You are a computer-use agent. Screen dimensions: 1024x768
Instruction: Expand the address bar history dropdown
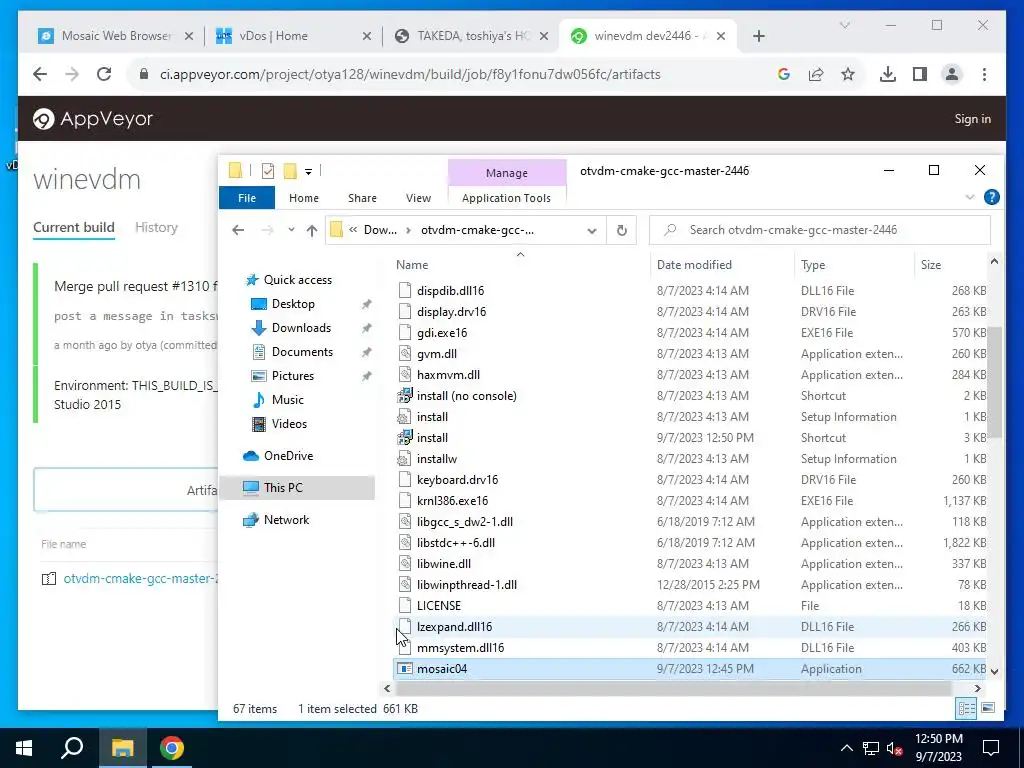point(592,231)
